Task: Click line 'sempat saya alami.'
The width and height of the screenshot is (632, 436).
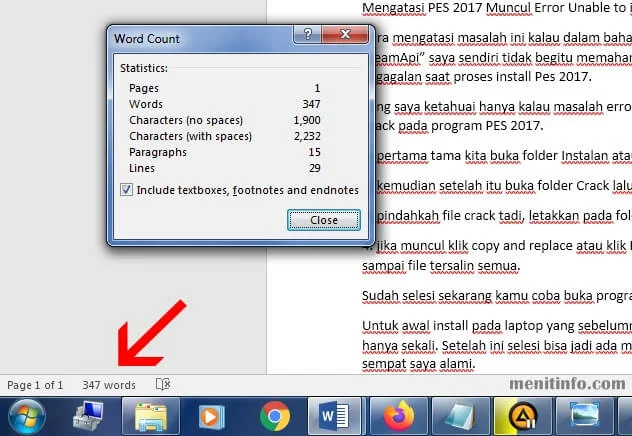Action: tap(418, 364)
